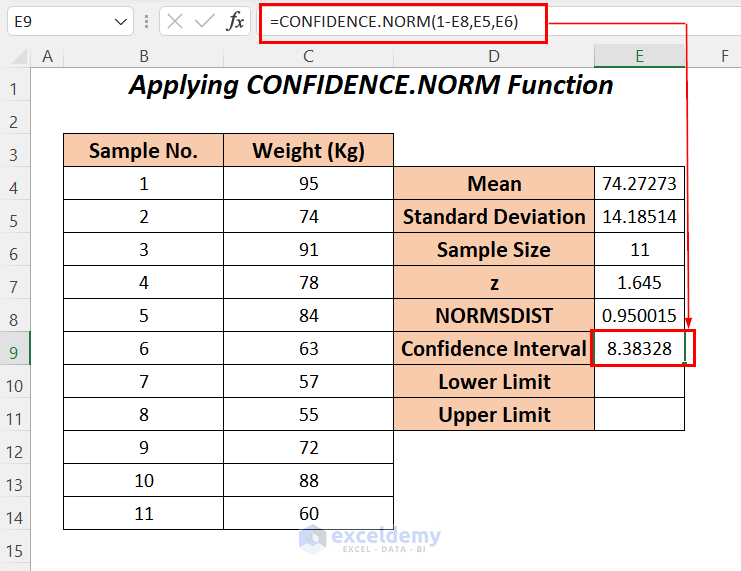Click the weight cell with 74
This screenshot has width=741, height=571.
309,216
